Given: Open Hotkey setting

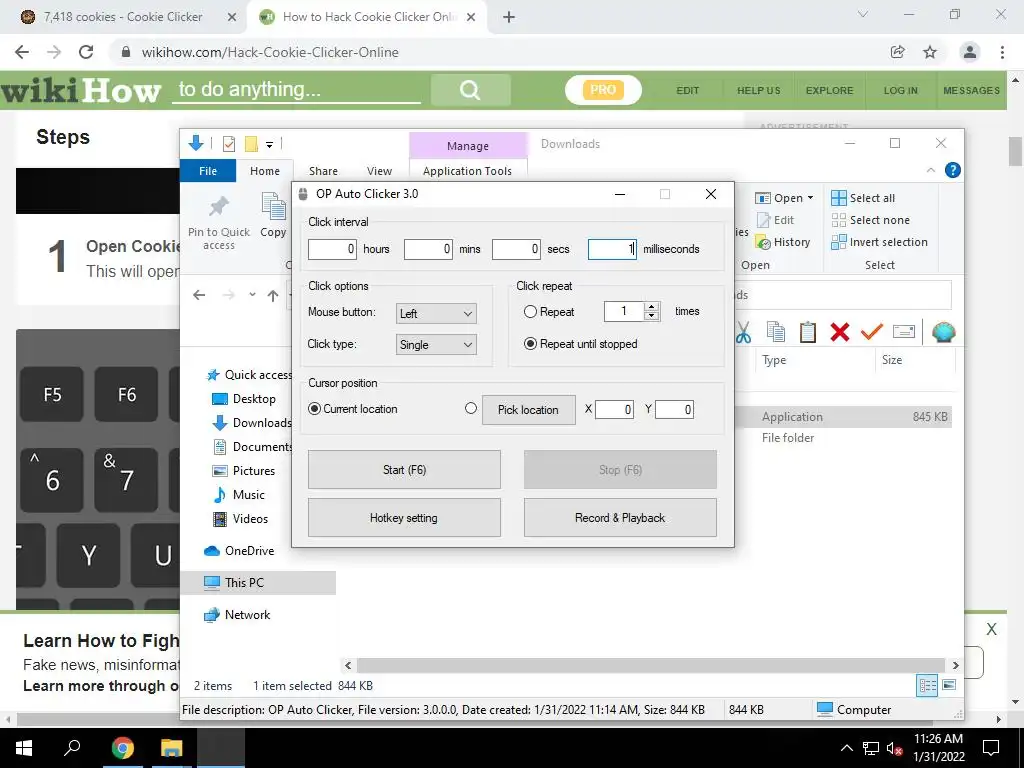Looking at the screenshot, I should tap(404, 518).
